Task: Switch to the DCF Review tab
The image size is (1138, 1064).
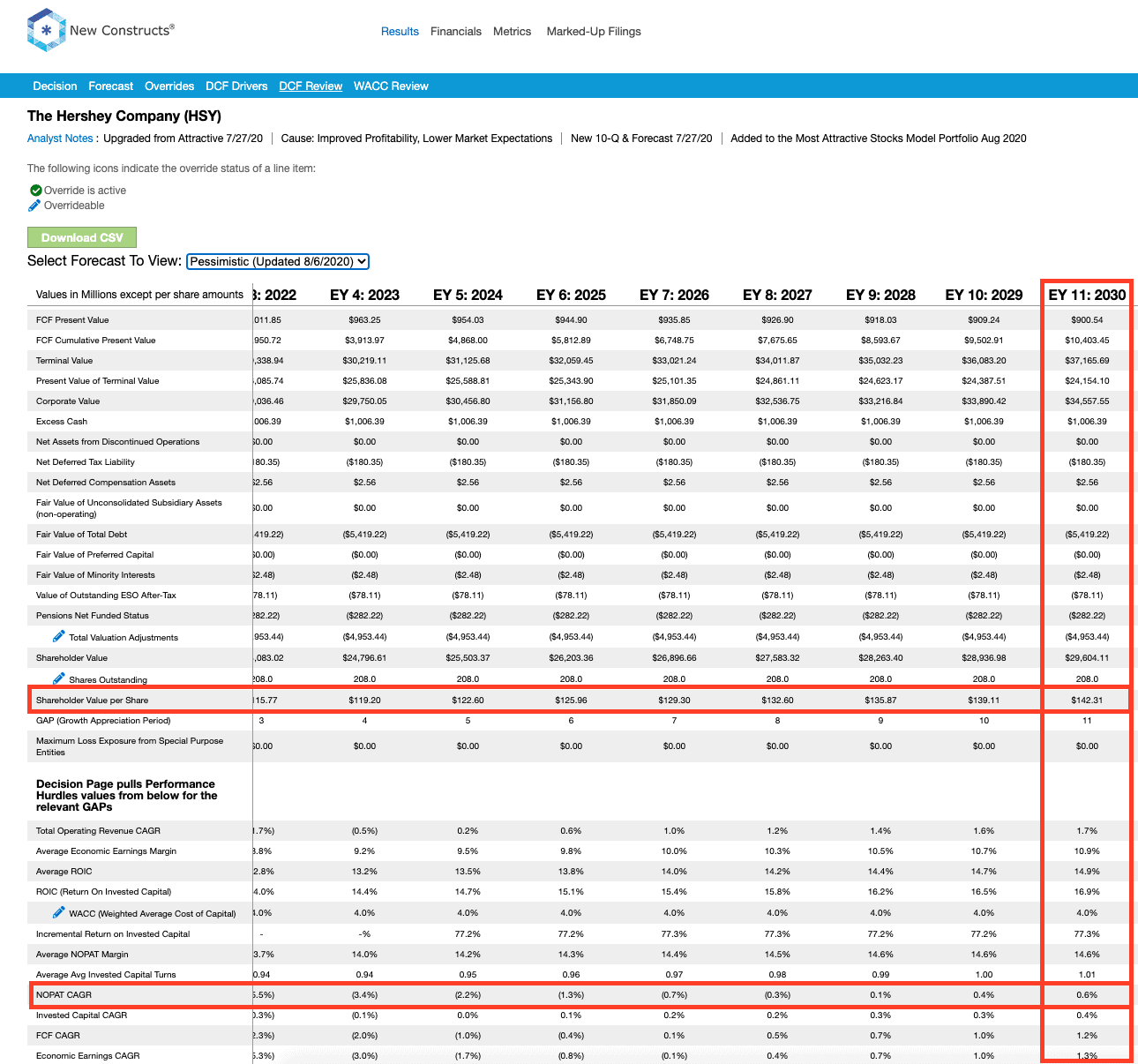Action: pos(311,86)
